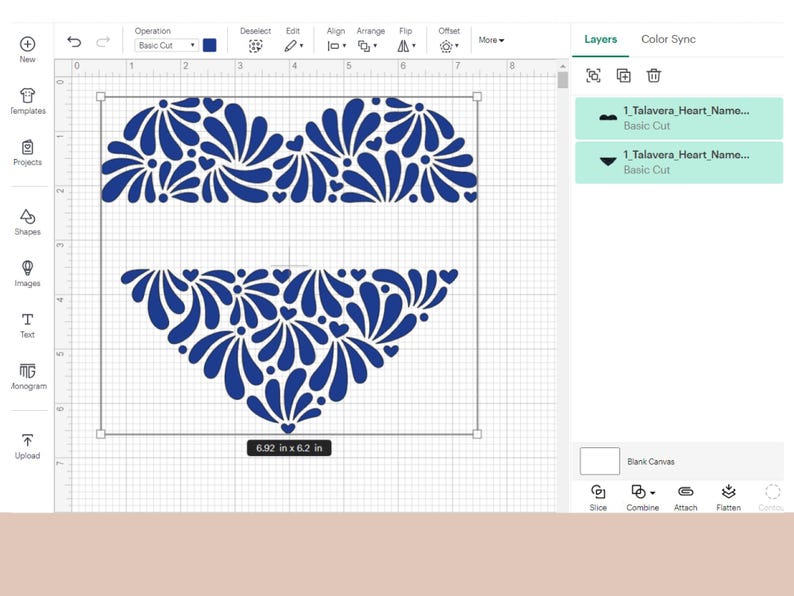Open the Combine dropdown
794x596 pixels.
coord(643,498)
